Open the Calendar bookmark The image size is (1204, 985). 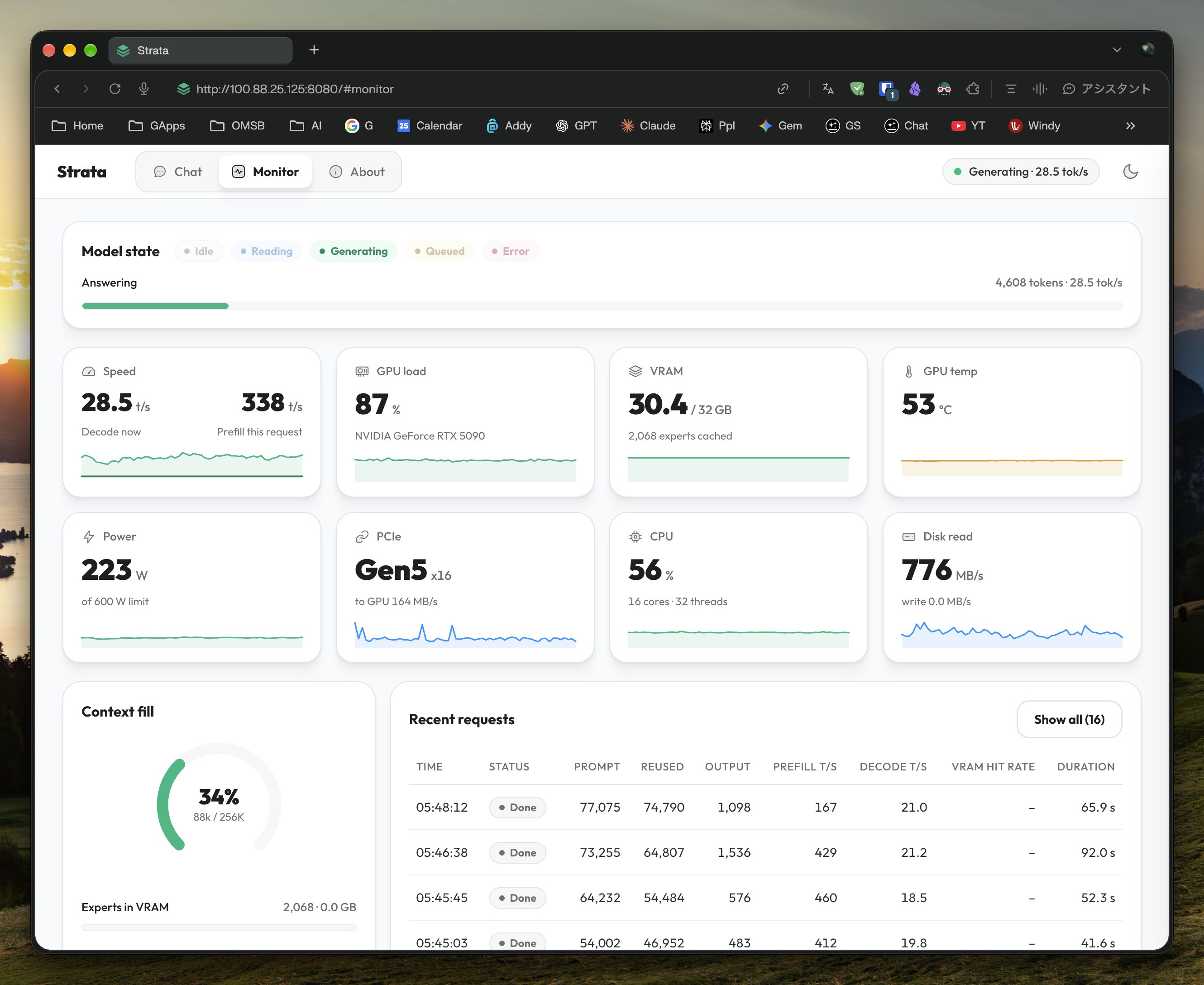click(430, 125)
